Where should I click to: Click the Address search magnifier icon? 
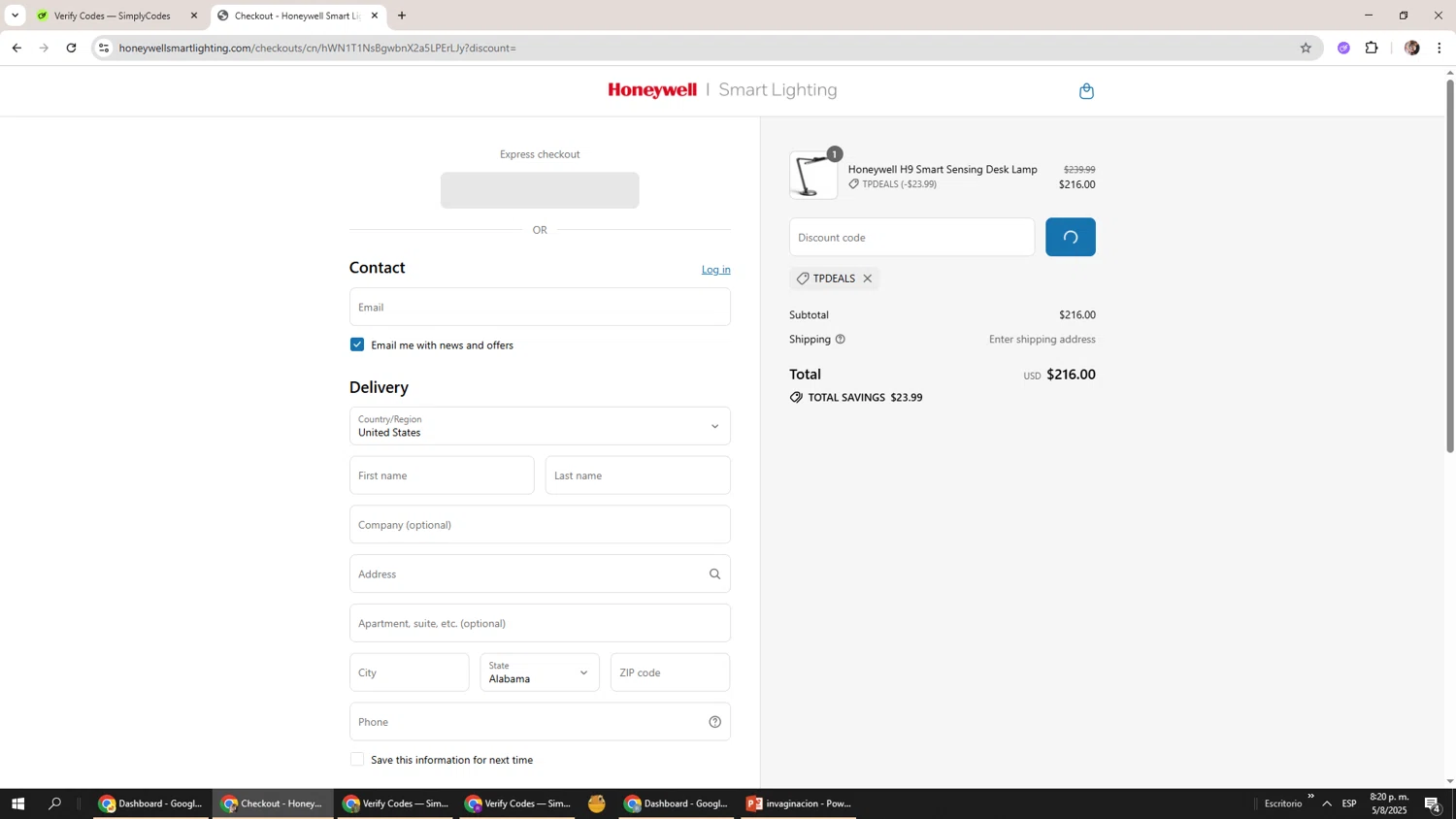click(714, 573)
